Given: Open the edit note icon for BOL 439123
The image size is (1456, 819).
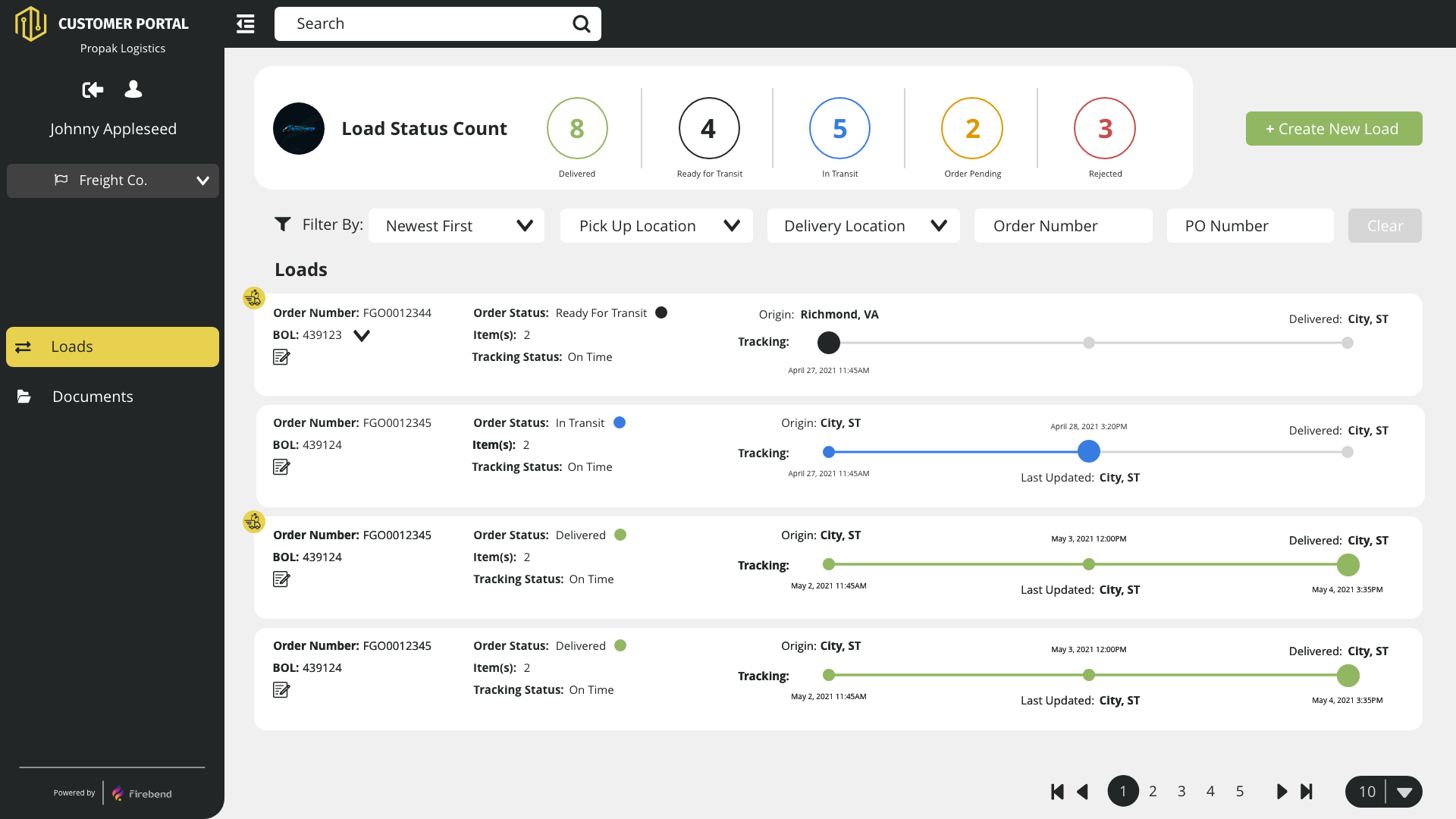Looking at the screenshot, I should (x=281, y=357).
